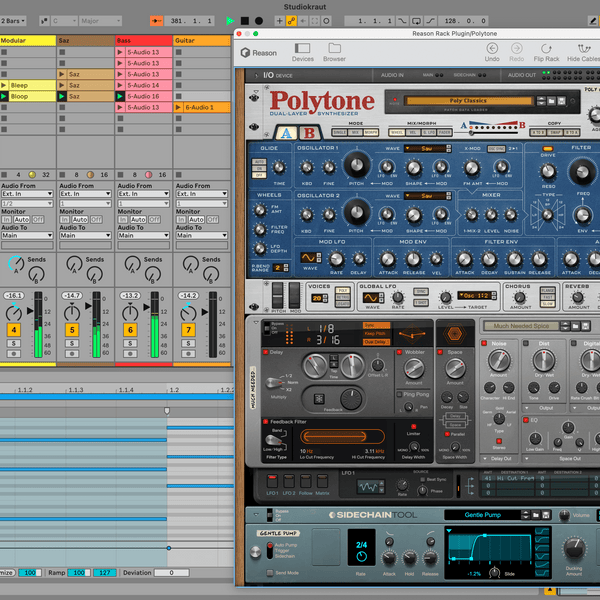600x600 pixels.
Task: Click the Bass track header
Action: [x=143, y=41]
